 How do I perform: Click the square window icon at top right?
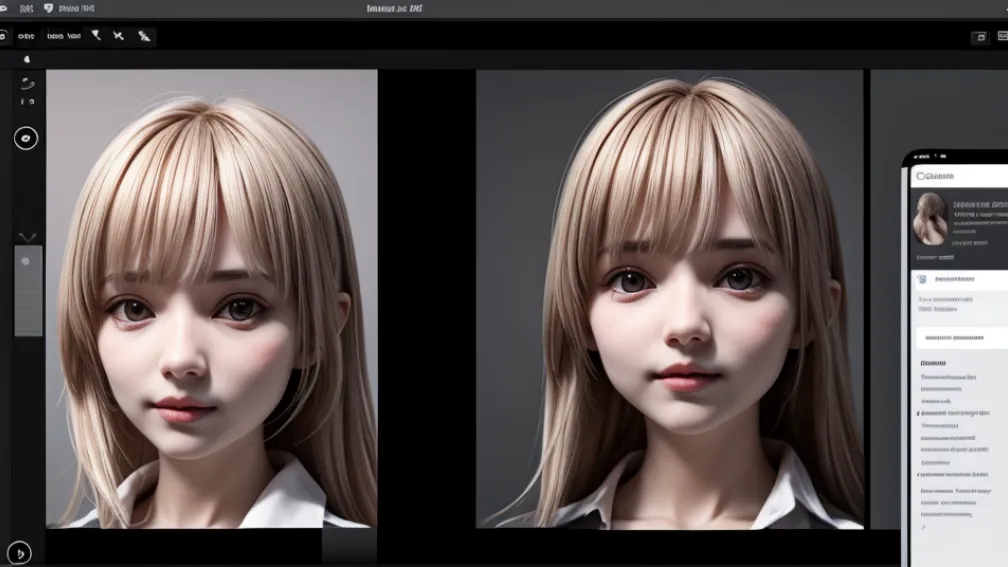point(980,37)
